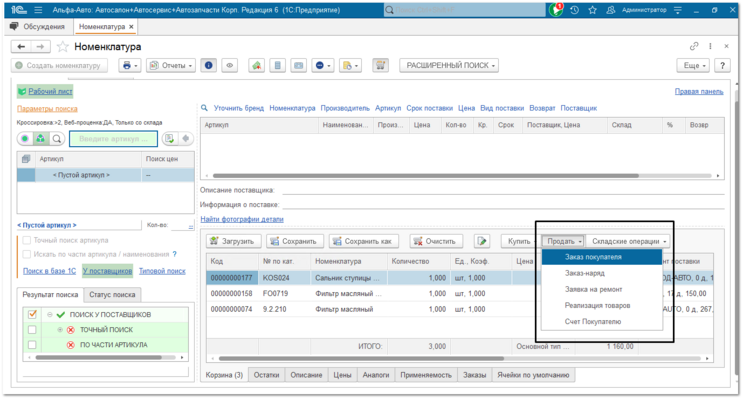
Task: Toggle the Продать dropdown button
Action: 563,241
